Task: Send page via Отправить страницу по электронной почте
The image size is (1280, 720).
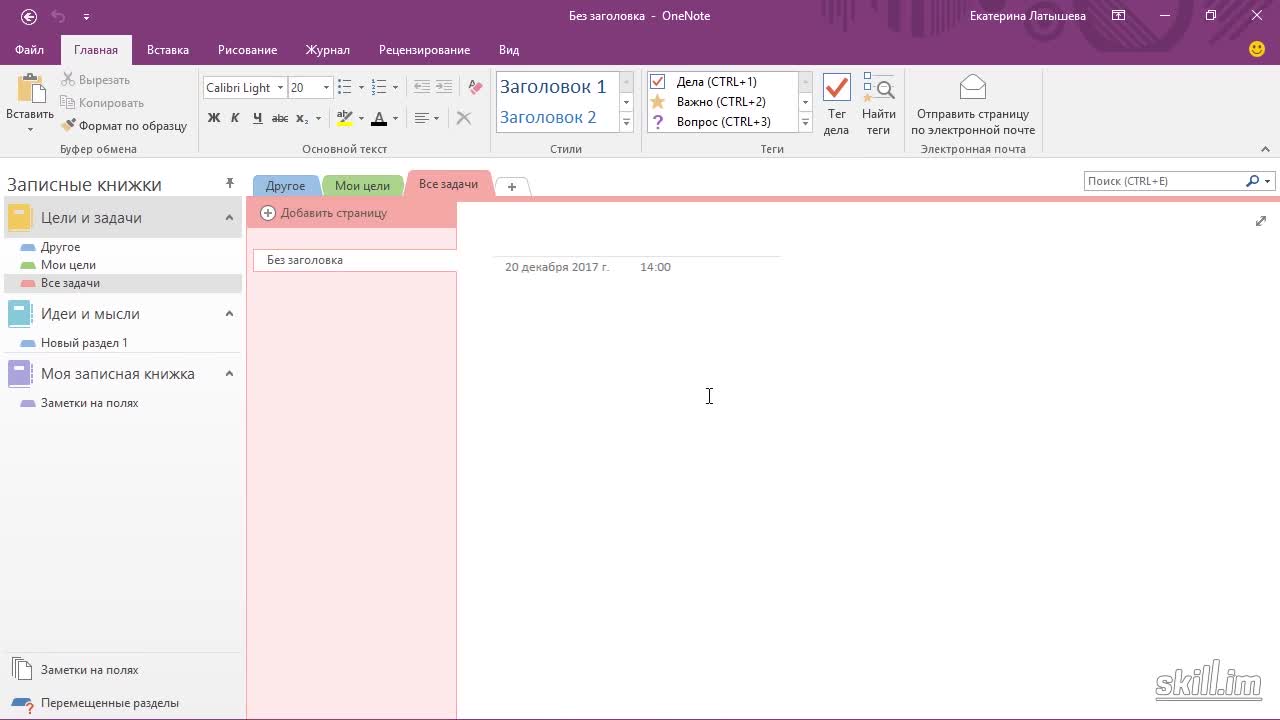Action: [973, 105]
